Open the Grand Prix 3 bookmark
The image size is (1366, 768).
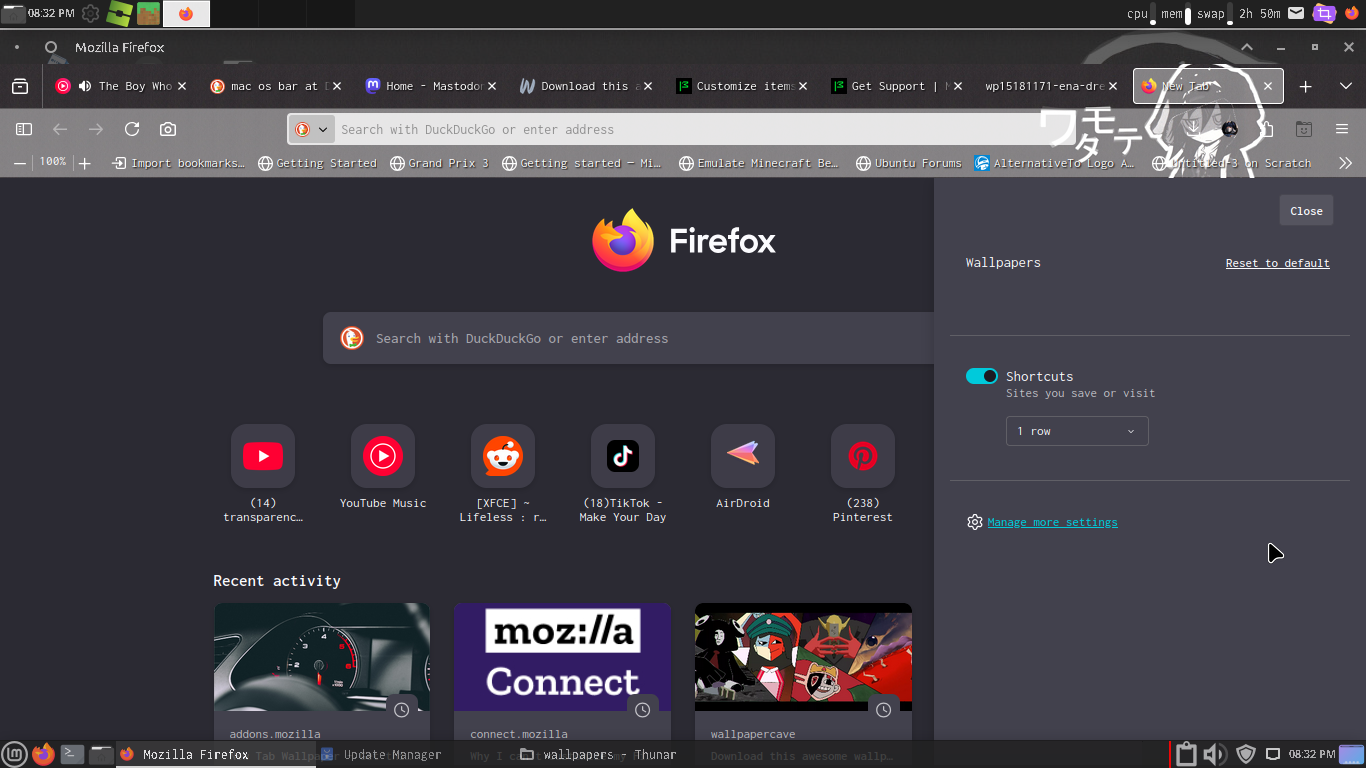pos(439,163)
